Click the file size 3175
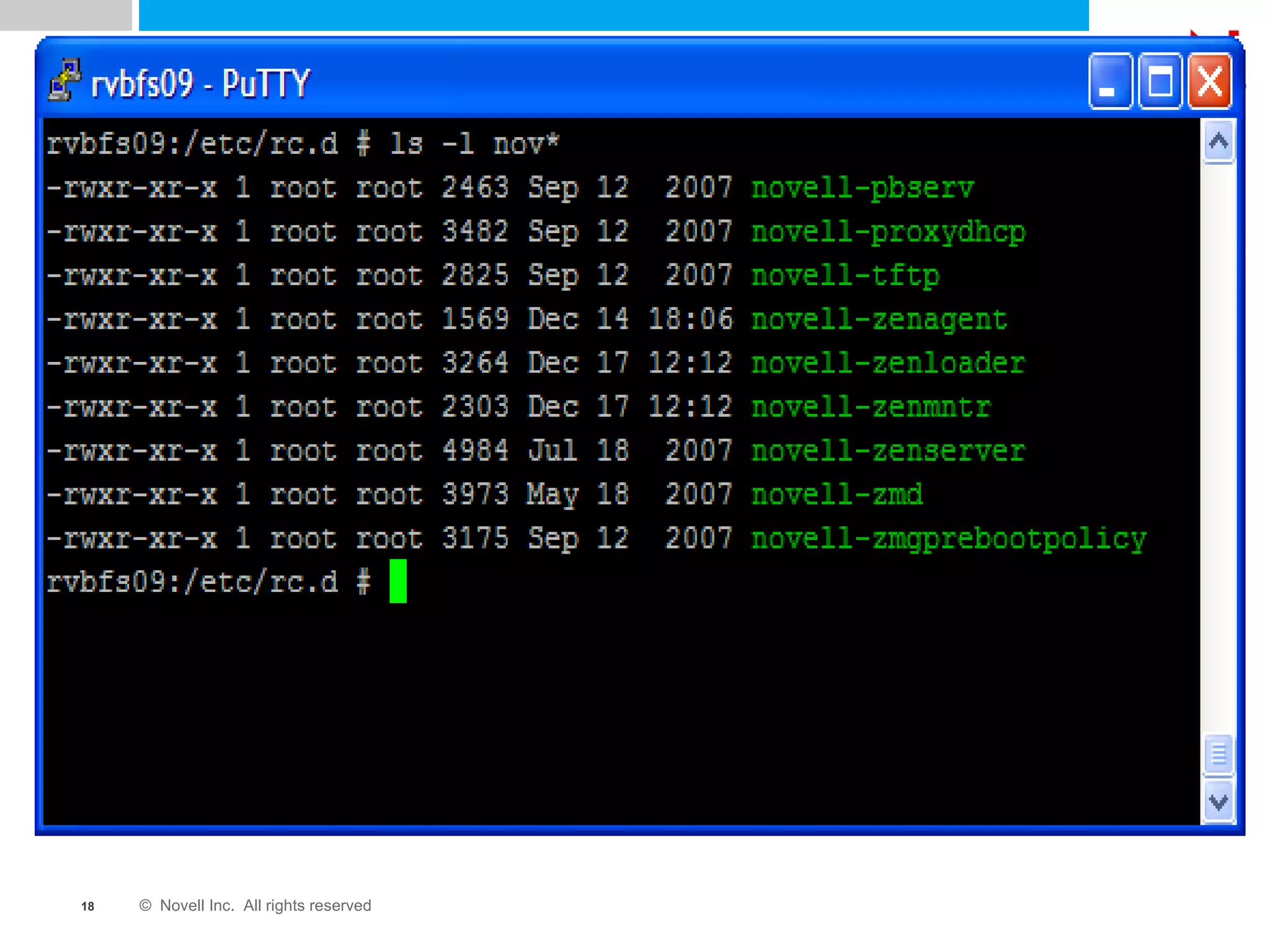Image resolution: width=1270 pixels, height=952 pixels. 475,539
